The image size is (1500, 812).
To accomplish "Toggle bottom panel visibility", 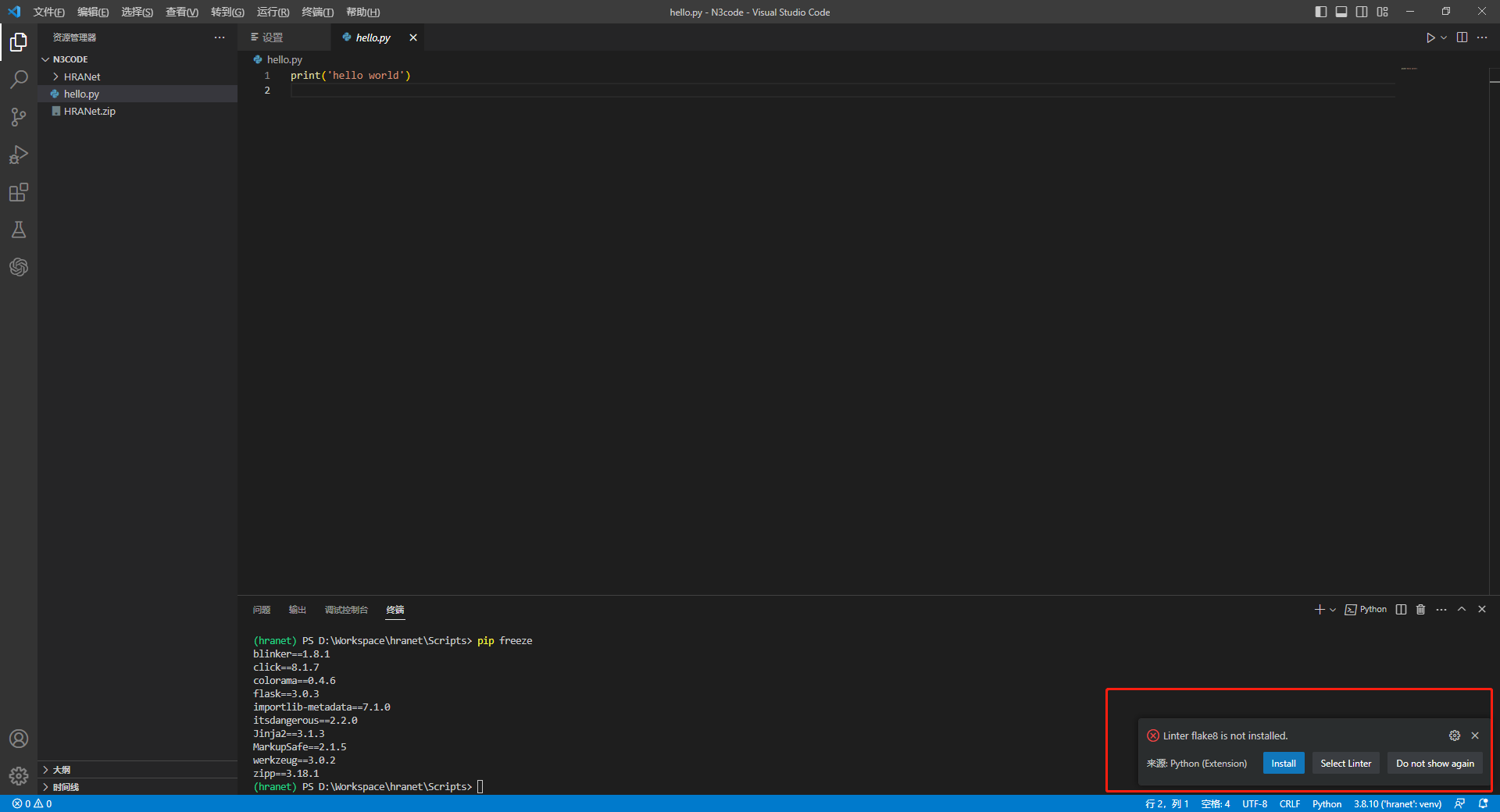I will [1341, 12].
